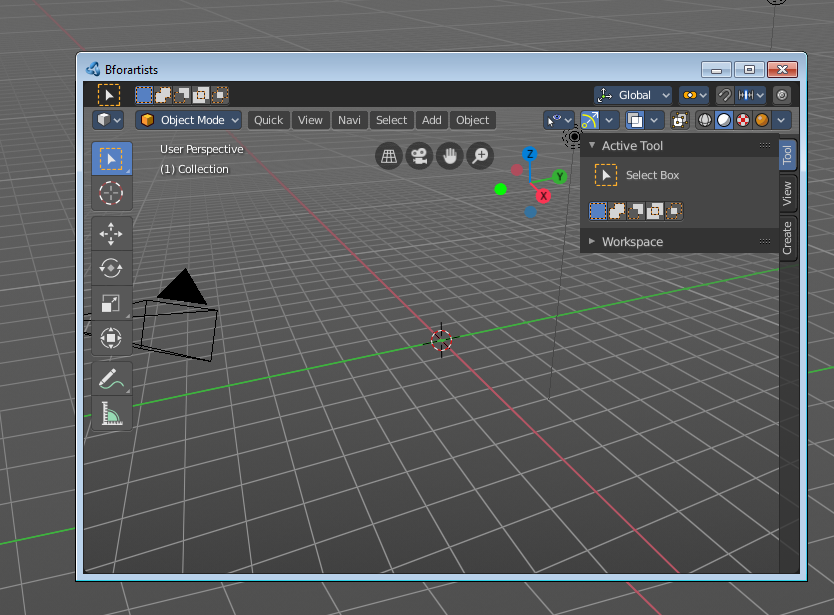The image size is (834, 615).
Task: Open the shading options dropdown arrow
Action: pyautogui.click(x=781, y=120)
